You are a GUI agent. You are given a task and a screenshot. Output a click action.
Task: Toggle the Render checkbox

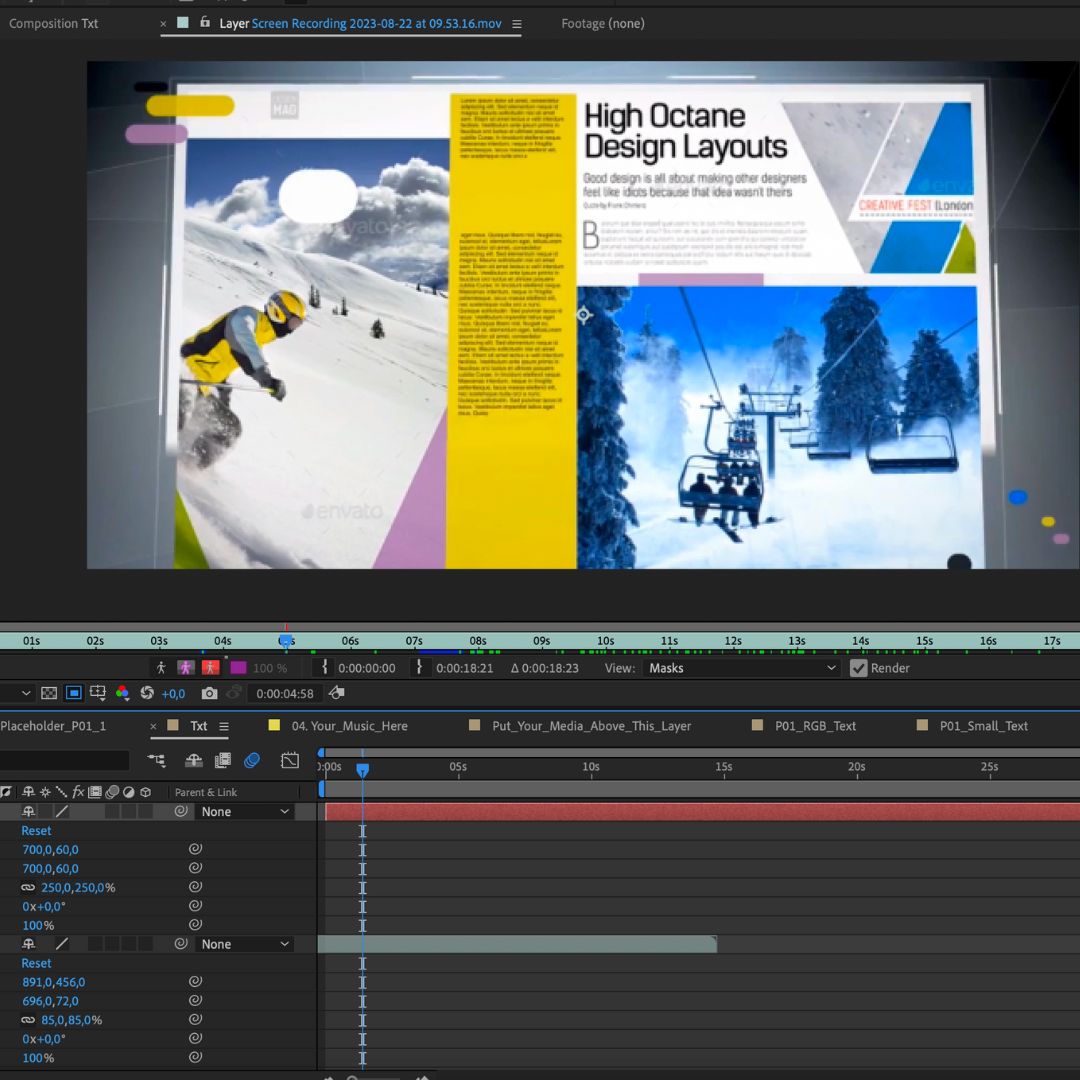pos(858,668)
